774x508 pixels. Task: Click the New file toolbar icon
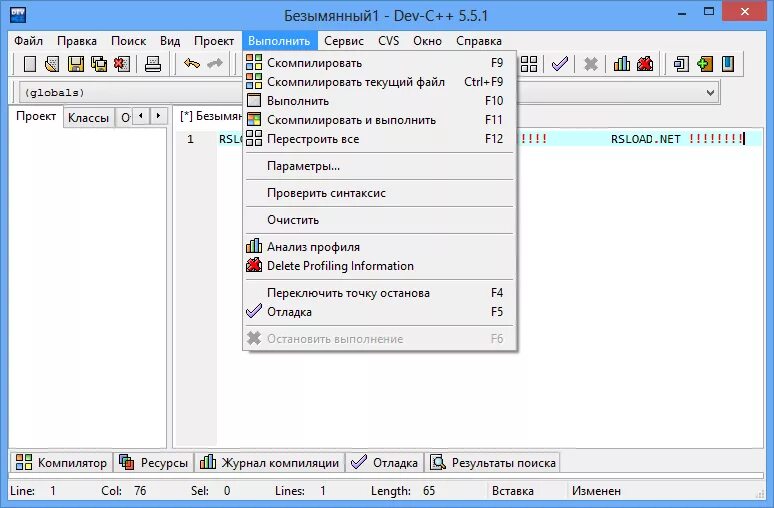click(x=30, y=64)
